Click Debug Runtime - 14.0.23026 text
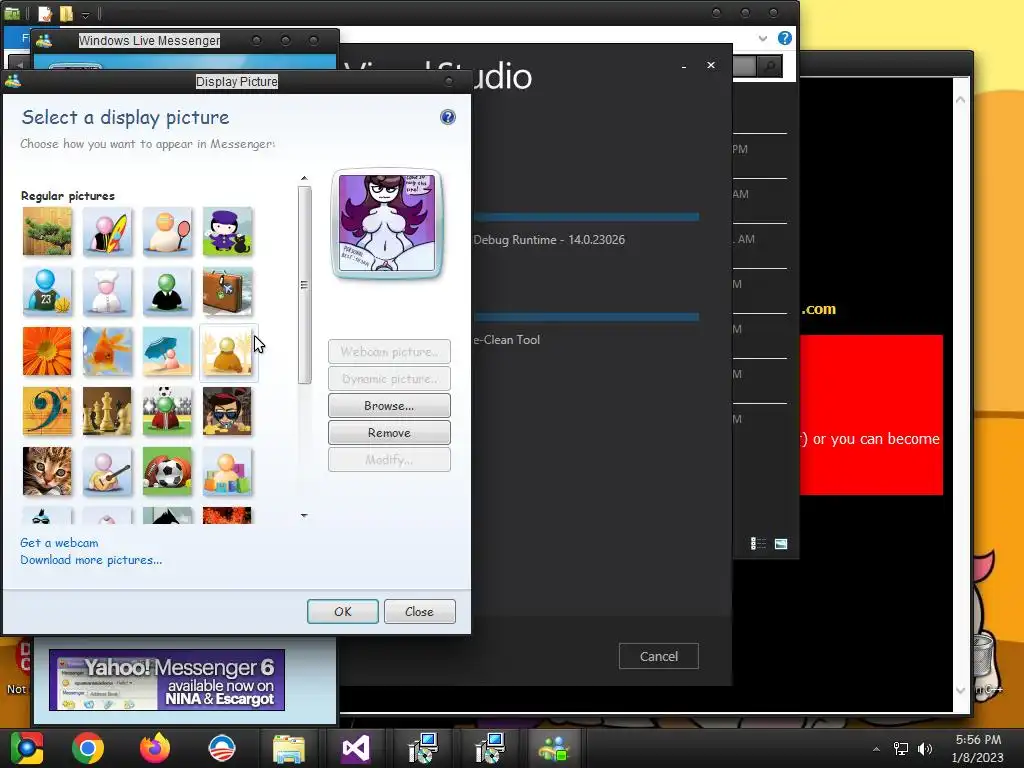Image resolution: width=1024 pixels, height=768 pixels. coord(549,240)
